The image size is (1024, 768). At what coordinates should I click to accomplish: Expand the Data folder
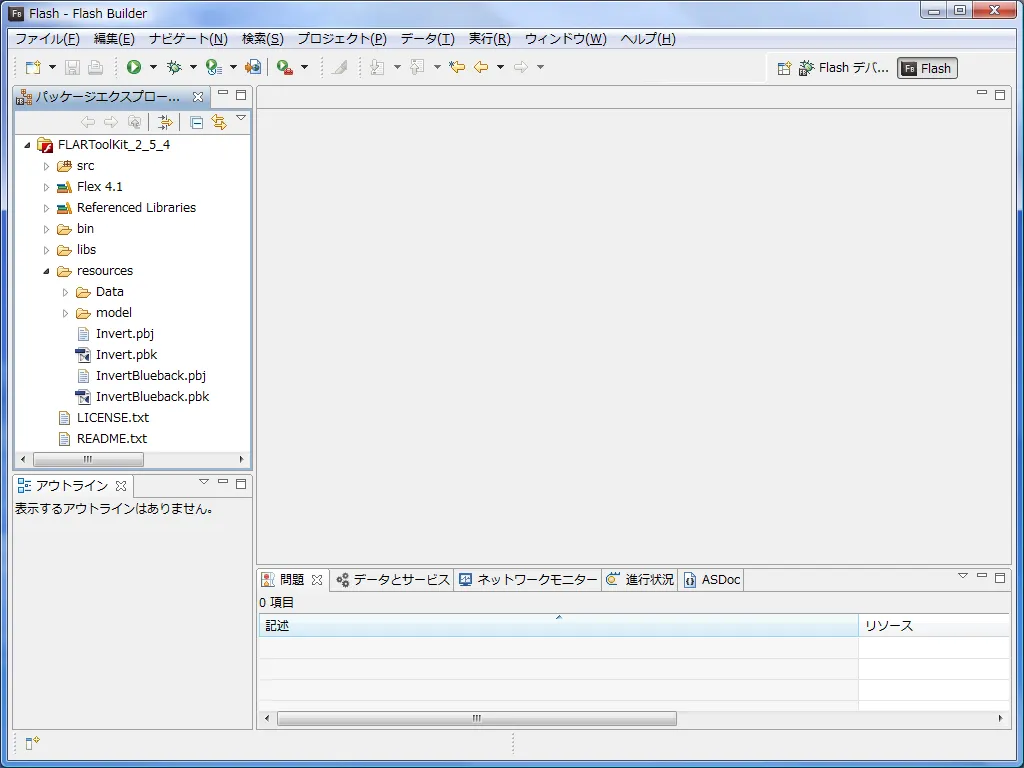(x=65, y=292)
